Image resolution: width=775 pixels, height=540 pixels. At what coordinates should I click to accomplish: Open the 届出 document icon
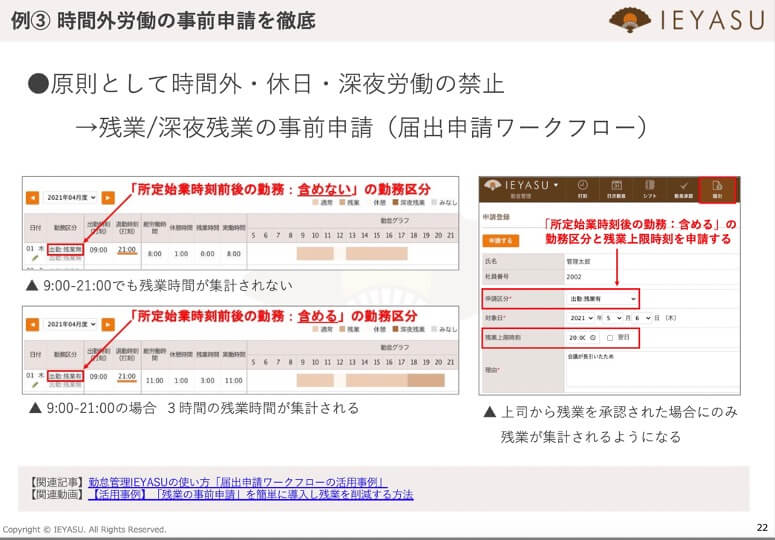(x=717, y=188)
